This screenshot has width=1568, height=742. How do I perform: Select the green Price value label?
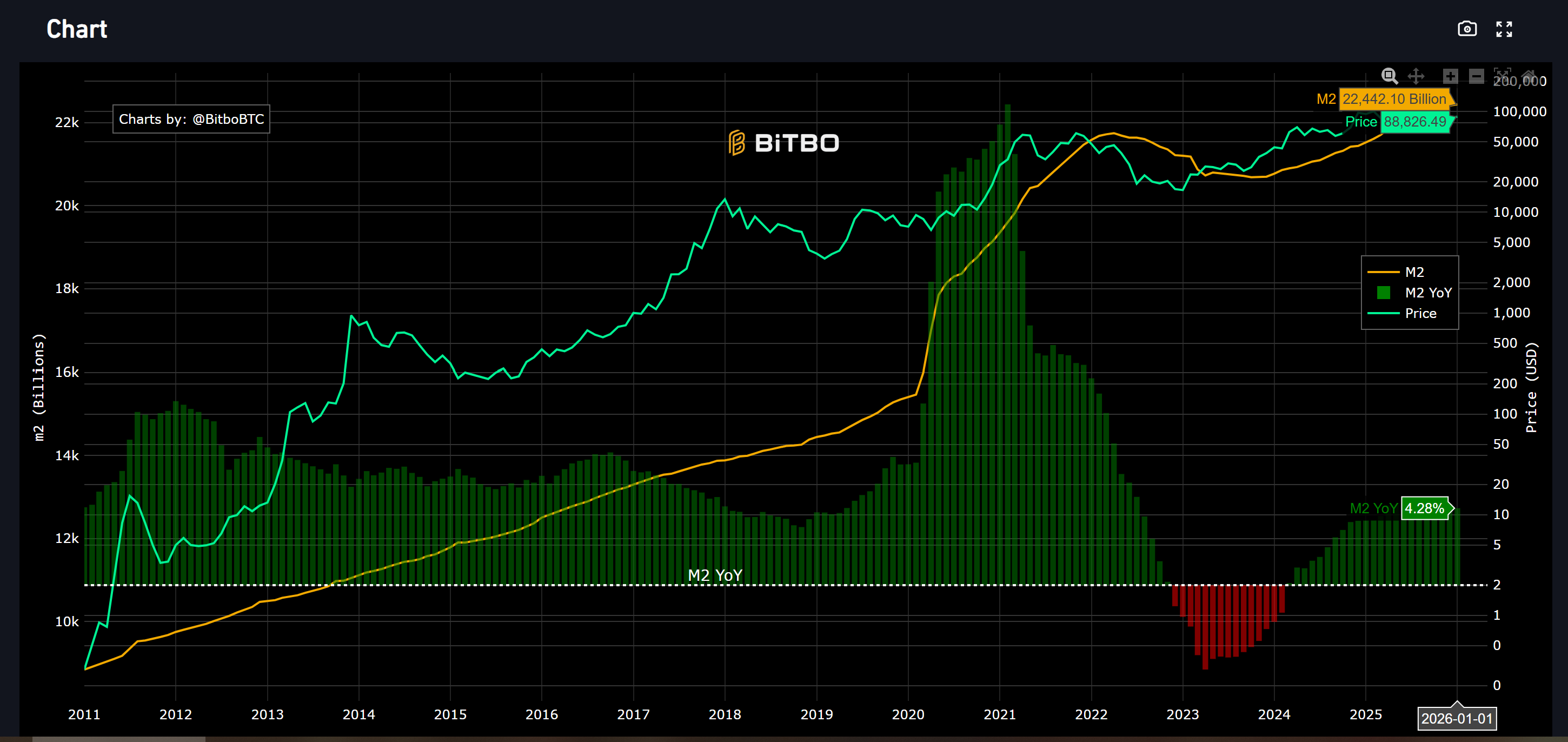pyautogui.click(x=1416, y=122)
